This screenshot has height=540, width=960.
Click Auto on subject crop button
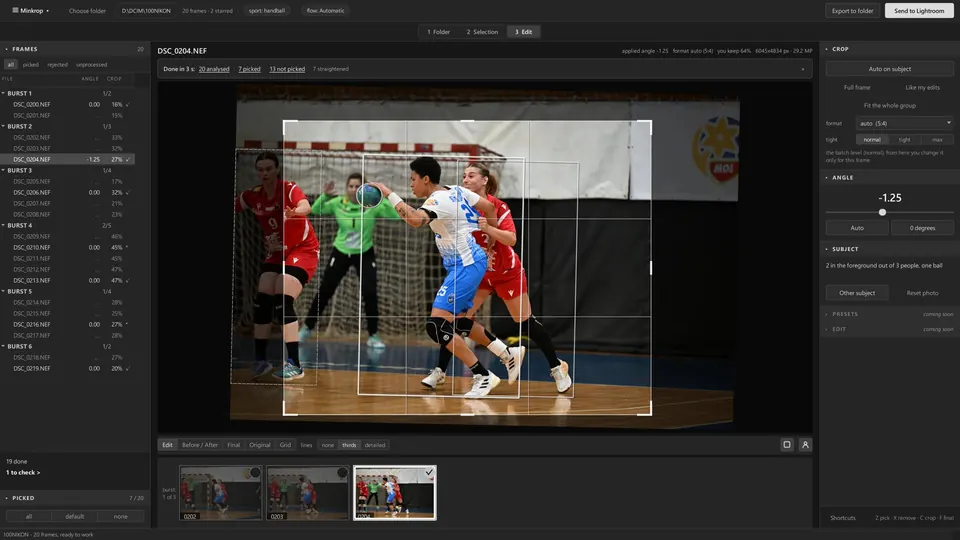tap(890, 69)
